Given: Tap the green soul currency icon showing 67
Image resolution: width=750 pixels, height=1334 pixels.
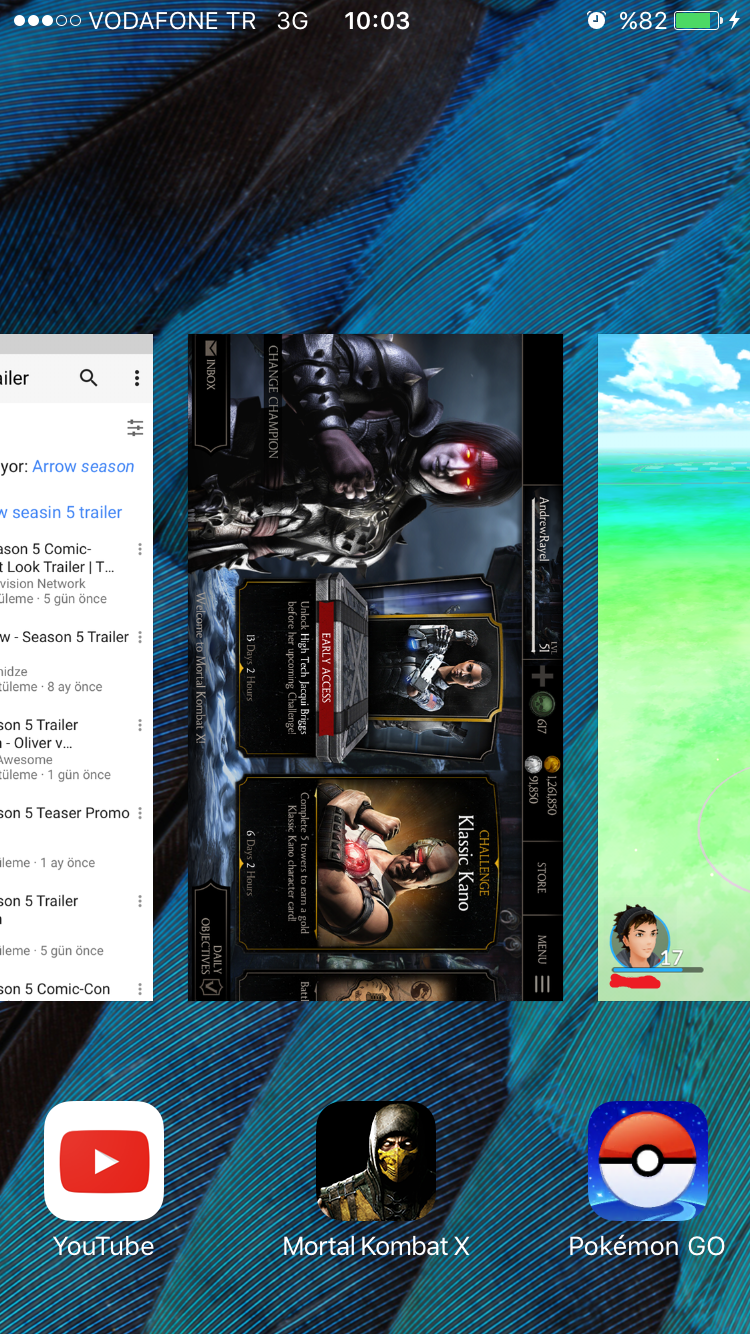Looking at the screenshot, I should pos(541,705).
